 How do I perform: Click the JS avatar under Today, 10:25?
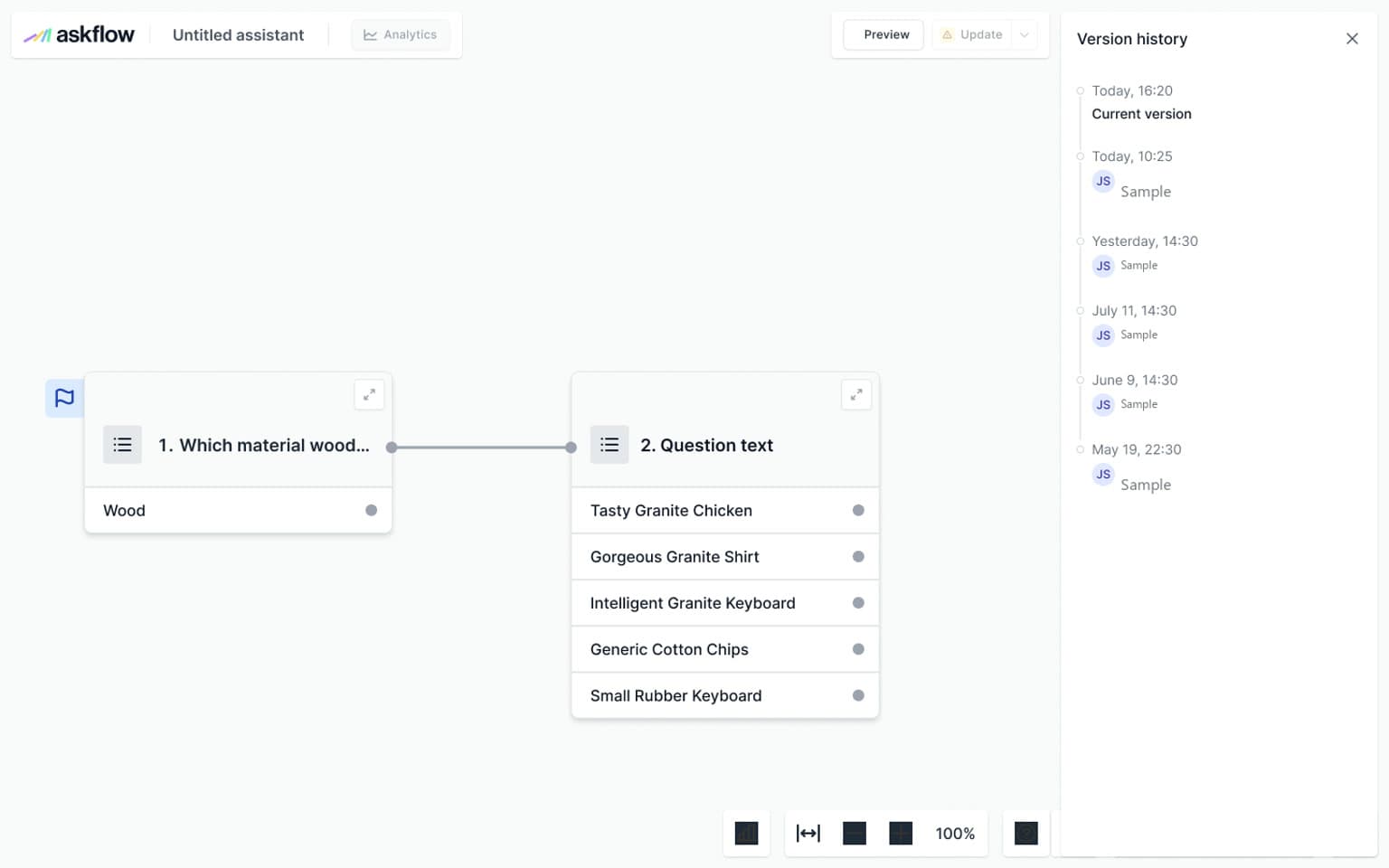(x=1103, y=181)
